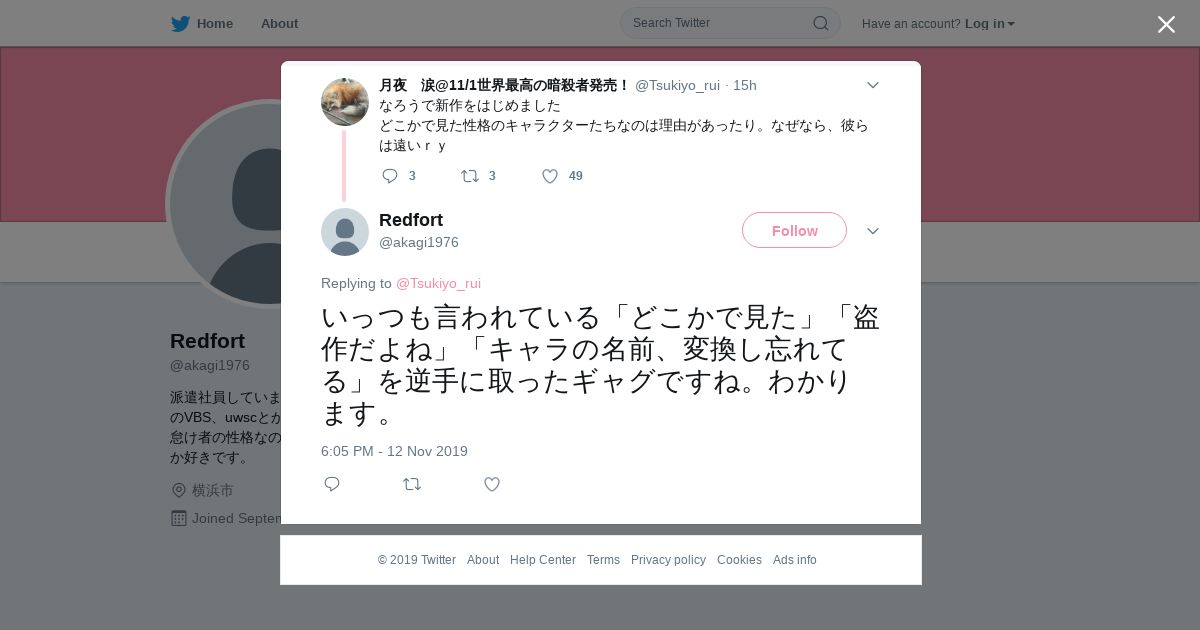Open the @Tsukiyo_rui mention link
The image size is (1200, 630).
438,283
